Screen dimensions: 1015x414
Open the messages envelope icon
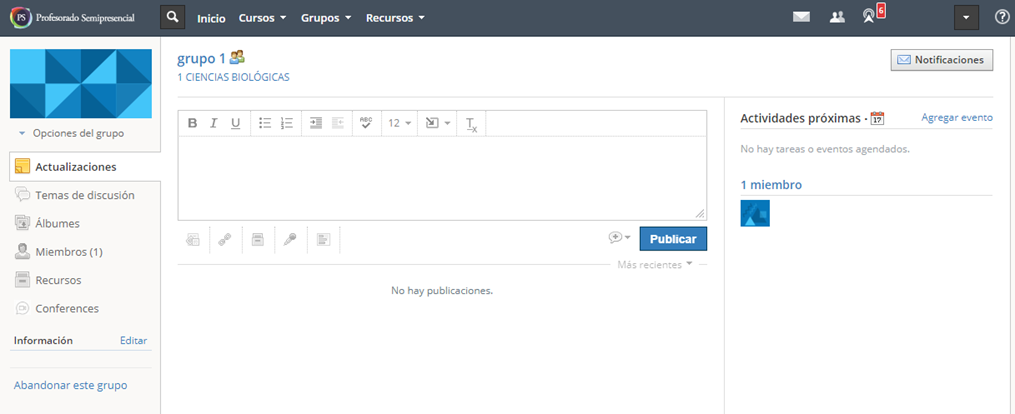(x=801, y=17)
